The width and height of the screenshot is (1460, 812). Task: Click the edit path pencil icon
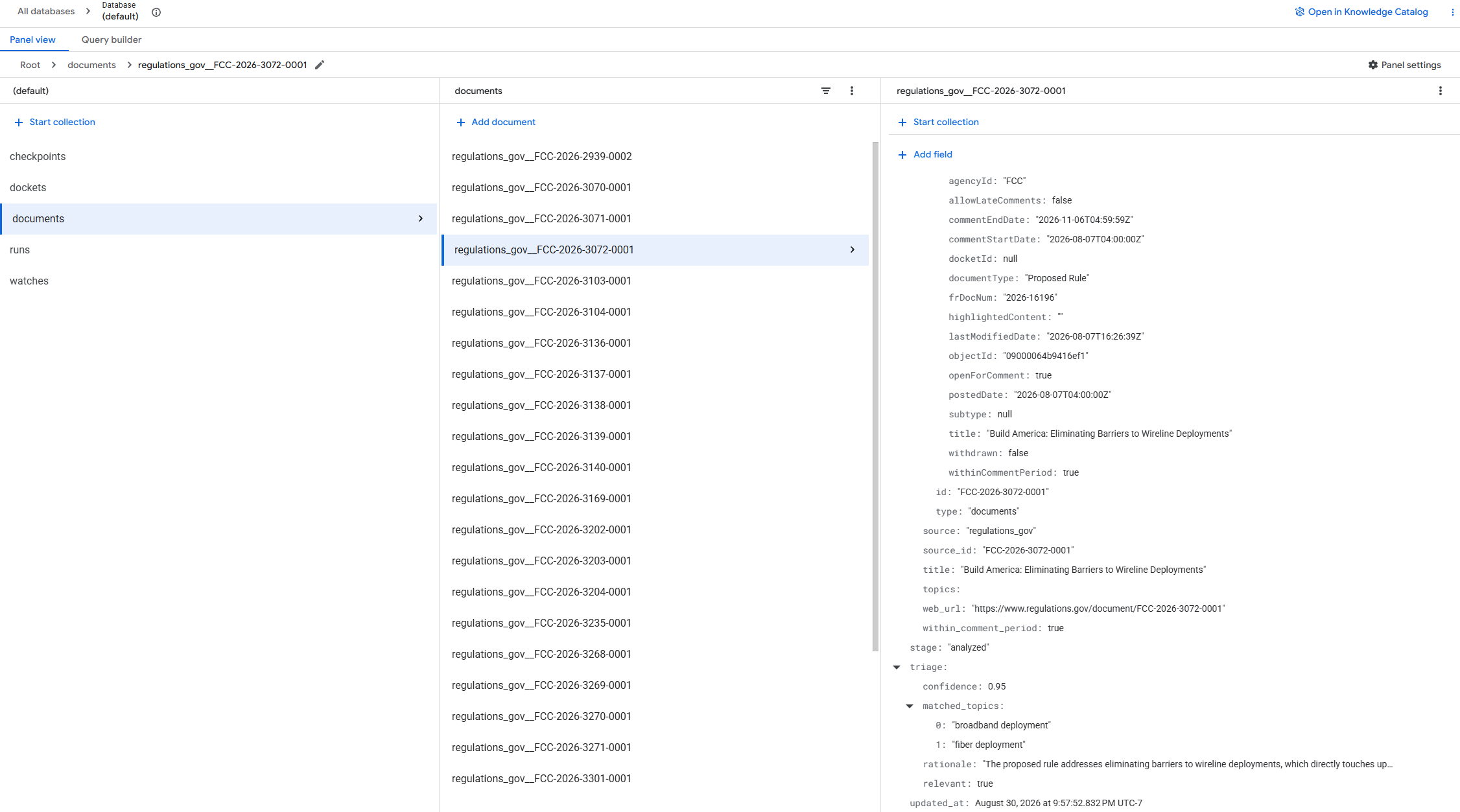(320, 65)
